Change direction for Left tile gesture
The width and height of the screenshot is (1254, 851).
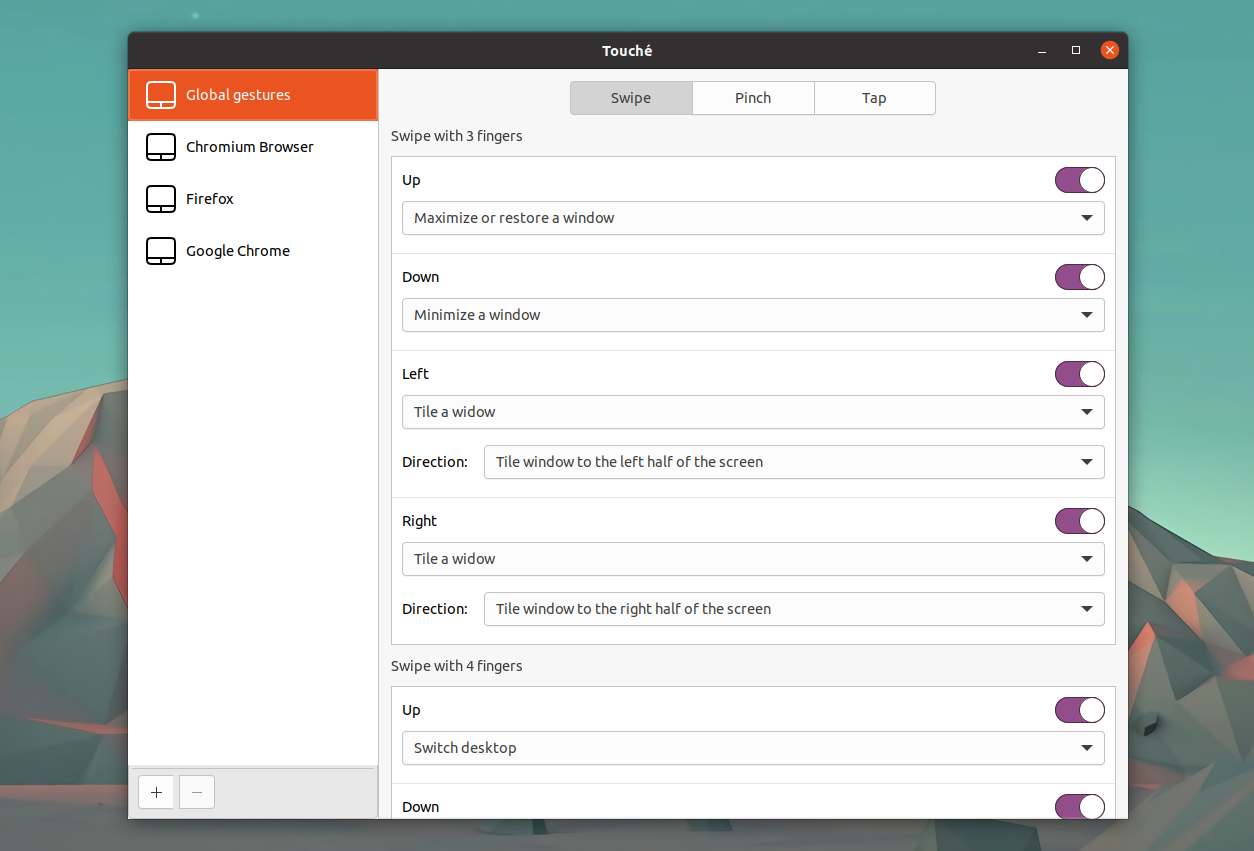(793, 462)
